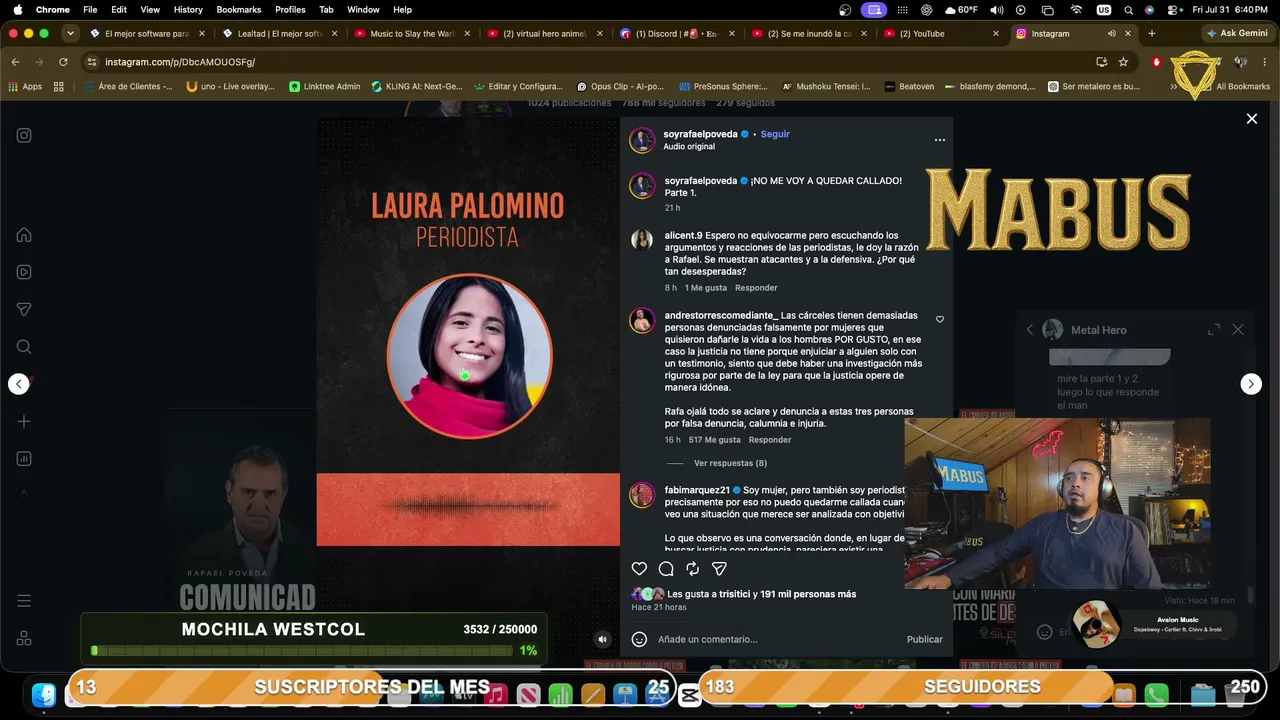
Task: Open the KLING AI bookmark
Action: (x=419, y=87)
